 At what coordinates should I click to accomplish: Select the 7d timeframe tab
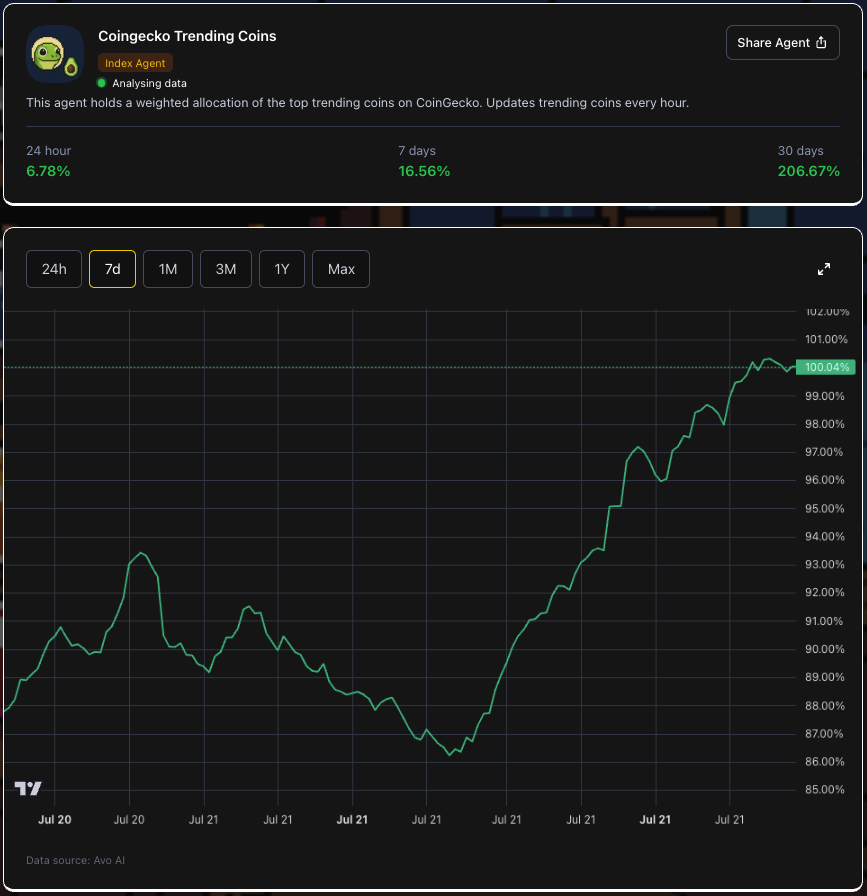[x=112, y=268]
